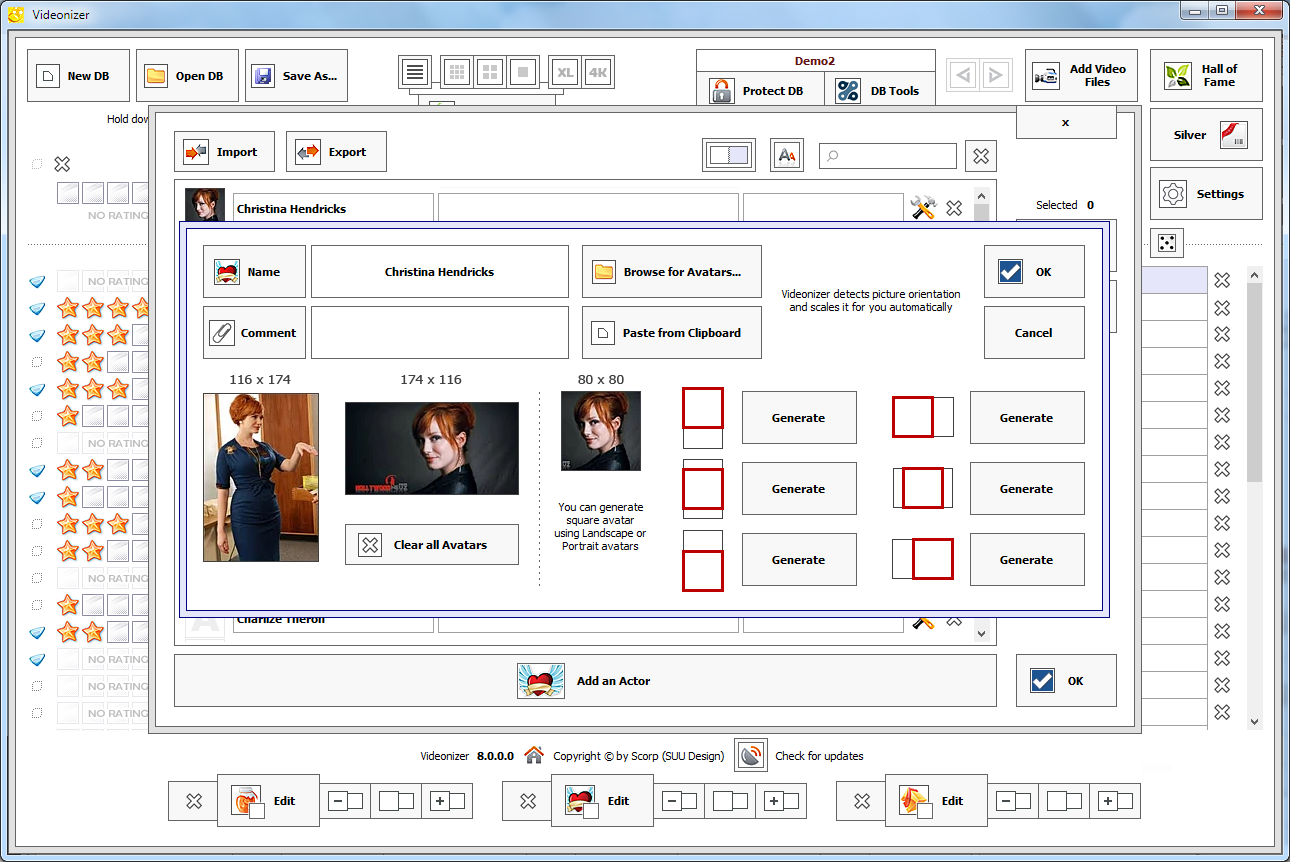The image size is (1290, 862).
Task: Toggle the split panel layout icon
Action: pyautogui.click(x=728, y=155)
